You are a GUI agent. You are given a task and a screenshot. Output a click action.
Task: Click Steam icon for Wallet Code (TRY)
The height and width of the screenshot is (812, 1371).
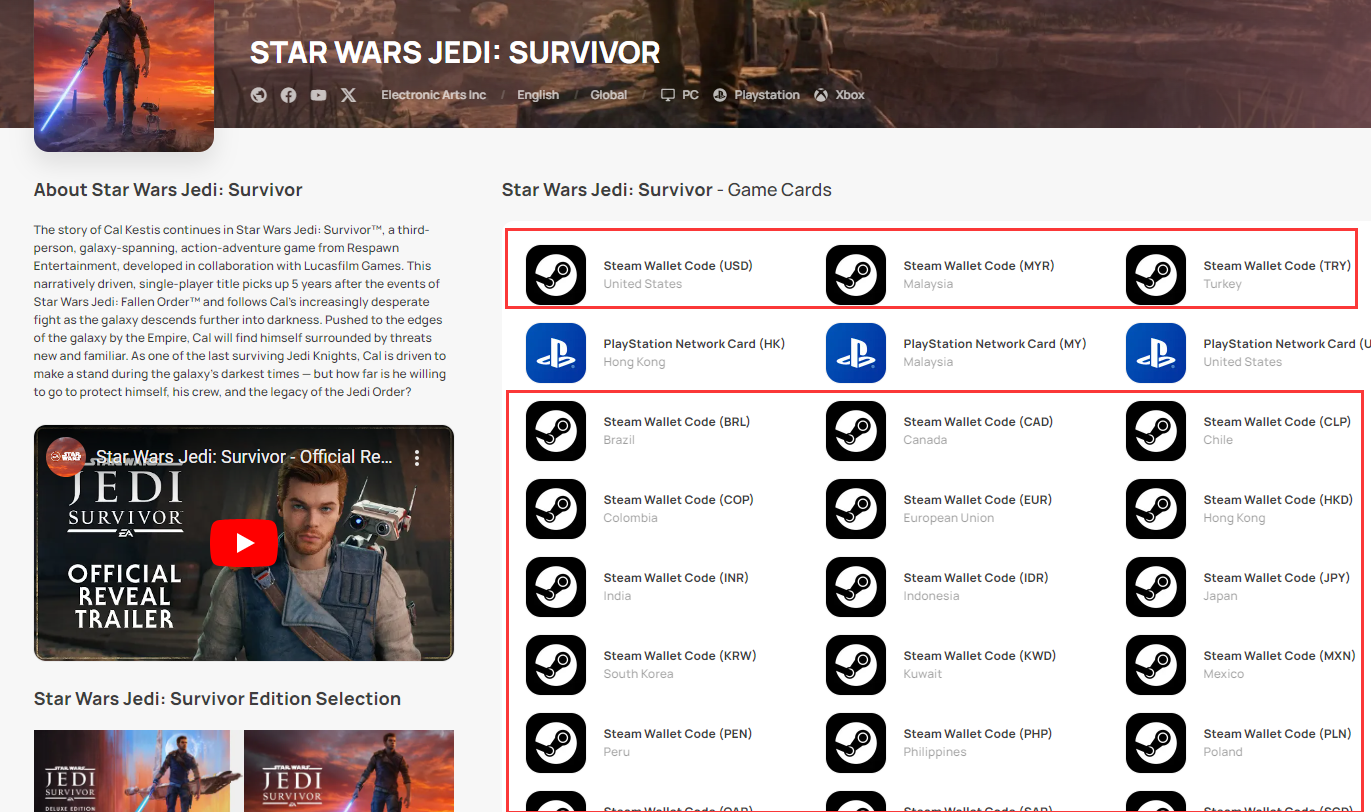(x=1156, y=275)
